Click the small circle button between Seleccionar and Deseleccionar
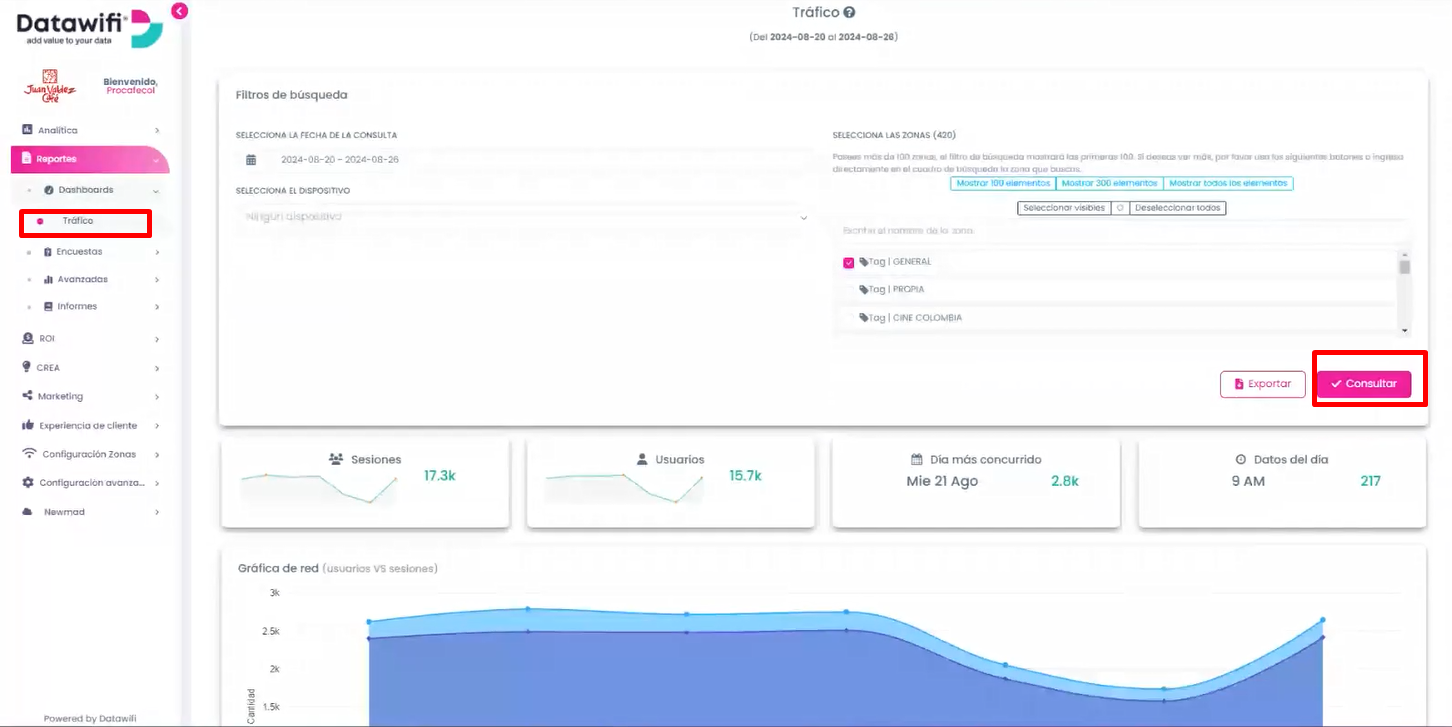The image size is (1452, 727). point(1120,208)
